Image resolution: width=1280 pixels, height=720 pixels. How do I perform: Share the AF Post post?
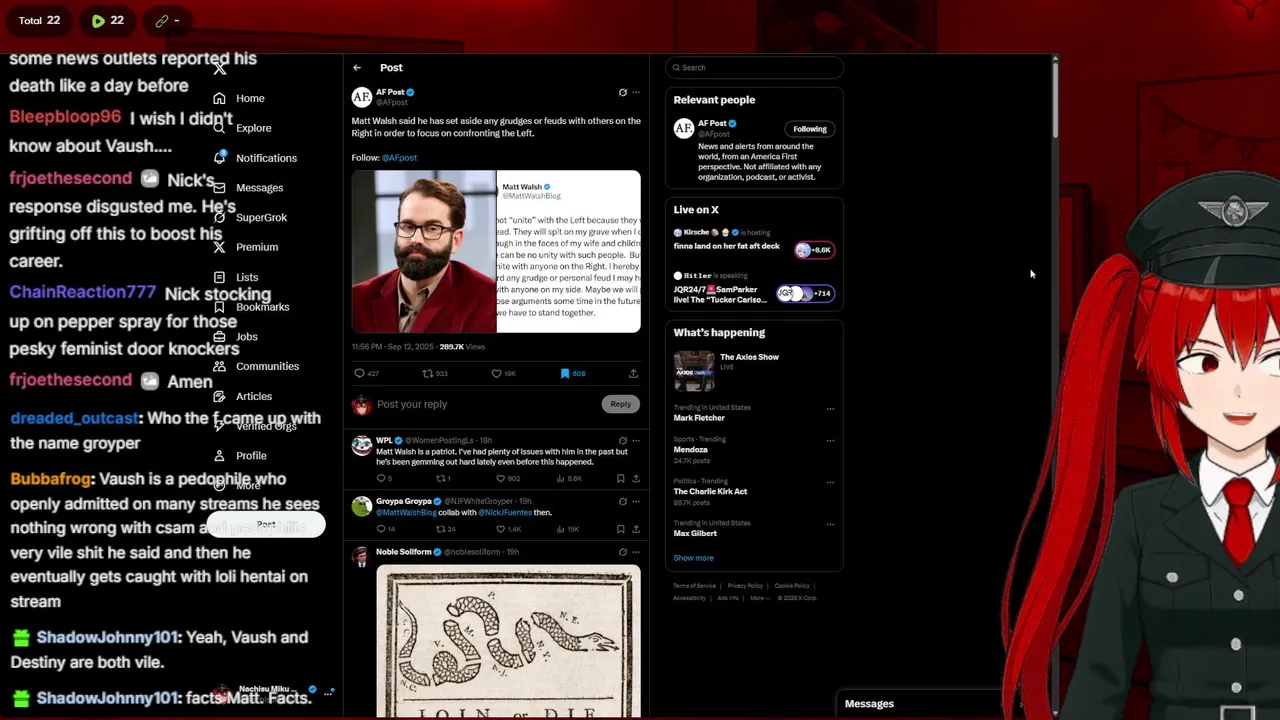(633, 373)
